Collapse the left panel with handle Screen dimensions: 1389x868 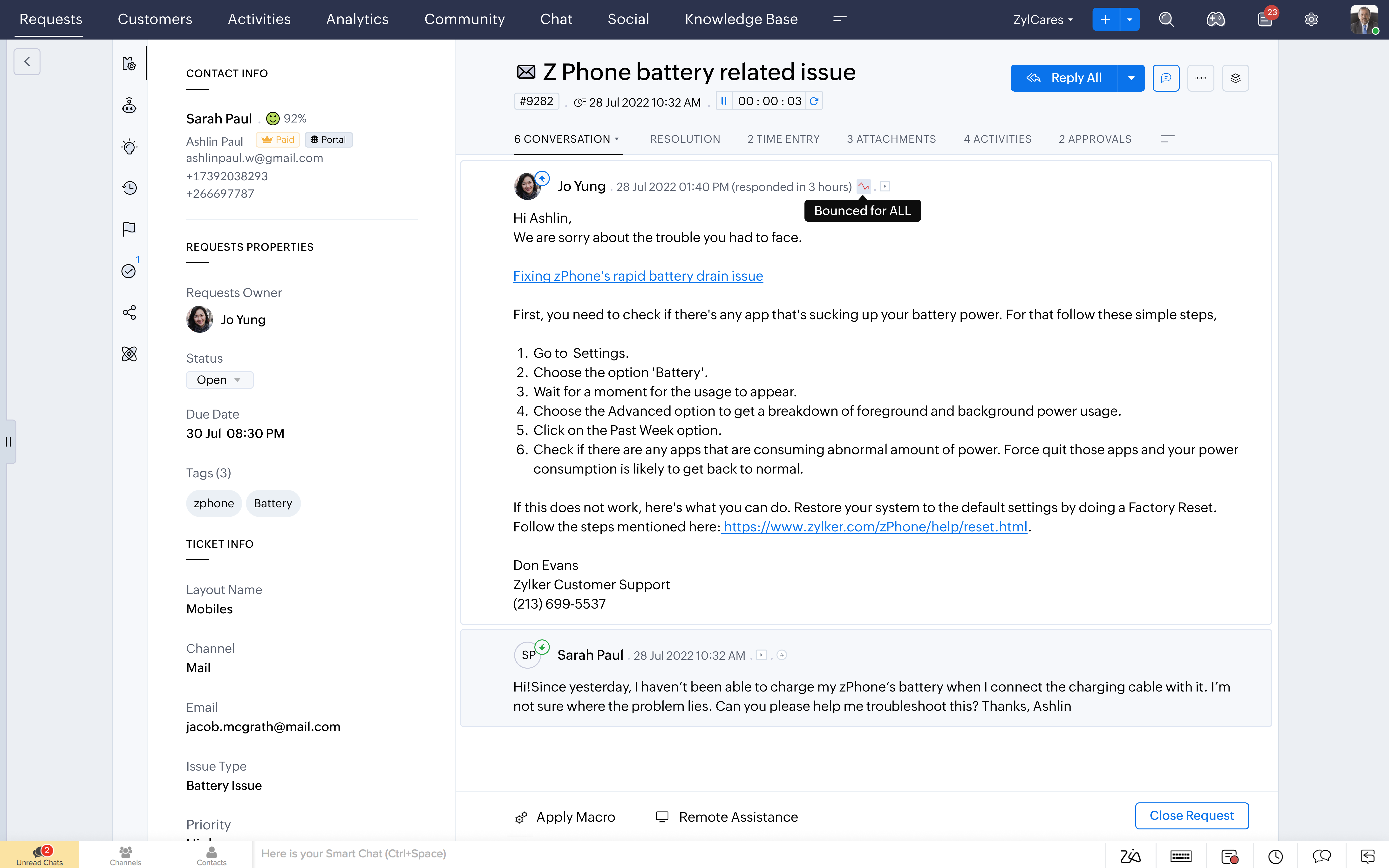click(x=8, y=441)
